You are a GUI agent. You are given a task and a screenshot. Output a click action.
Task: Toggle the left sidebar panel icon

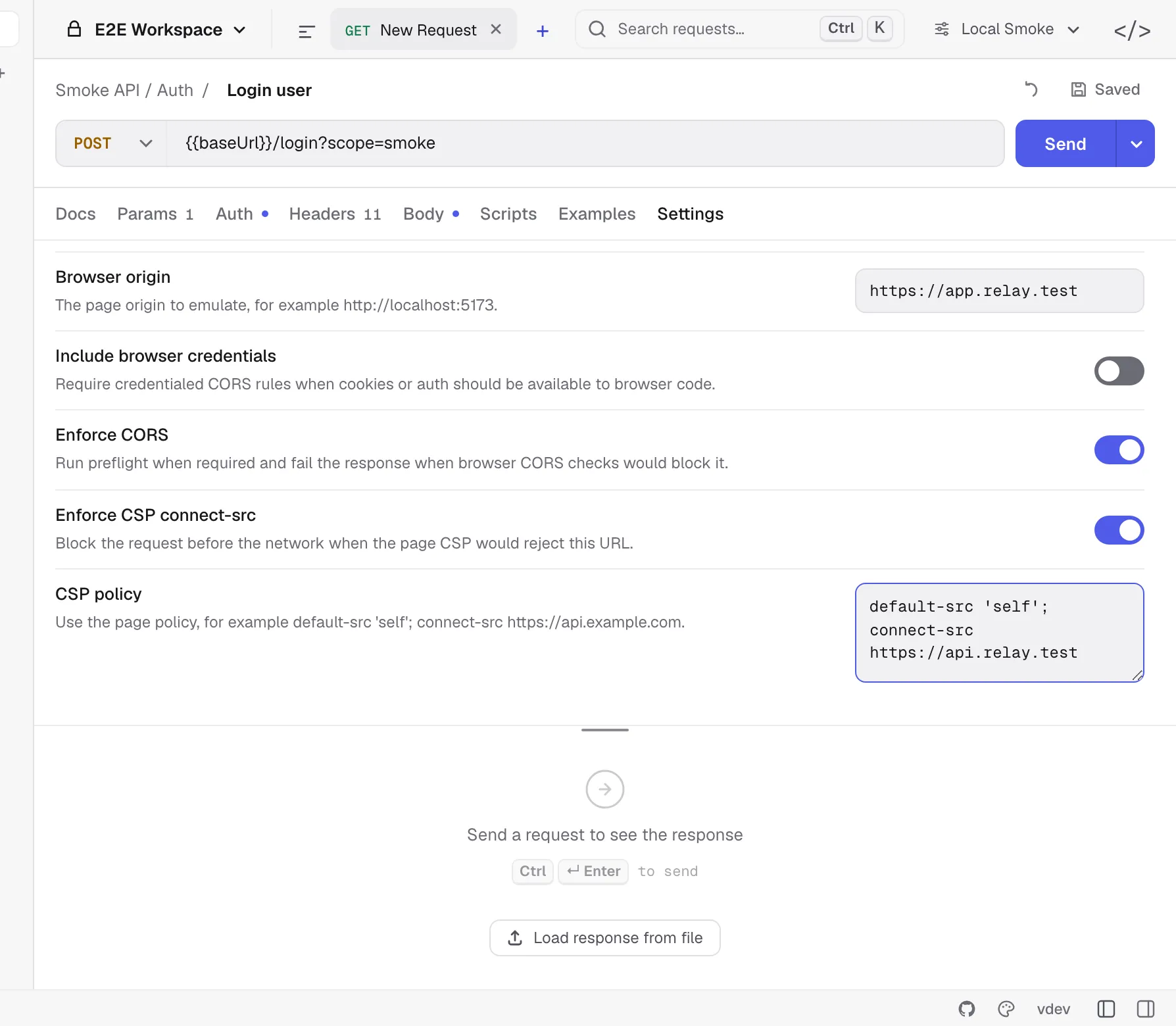coord(1106,1009)
